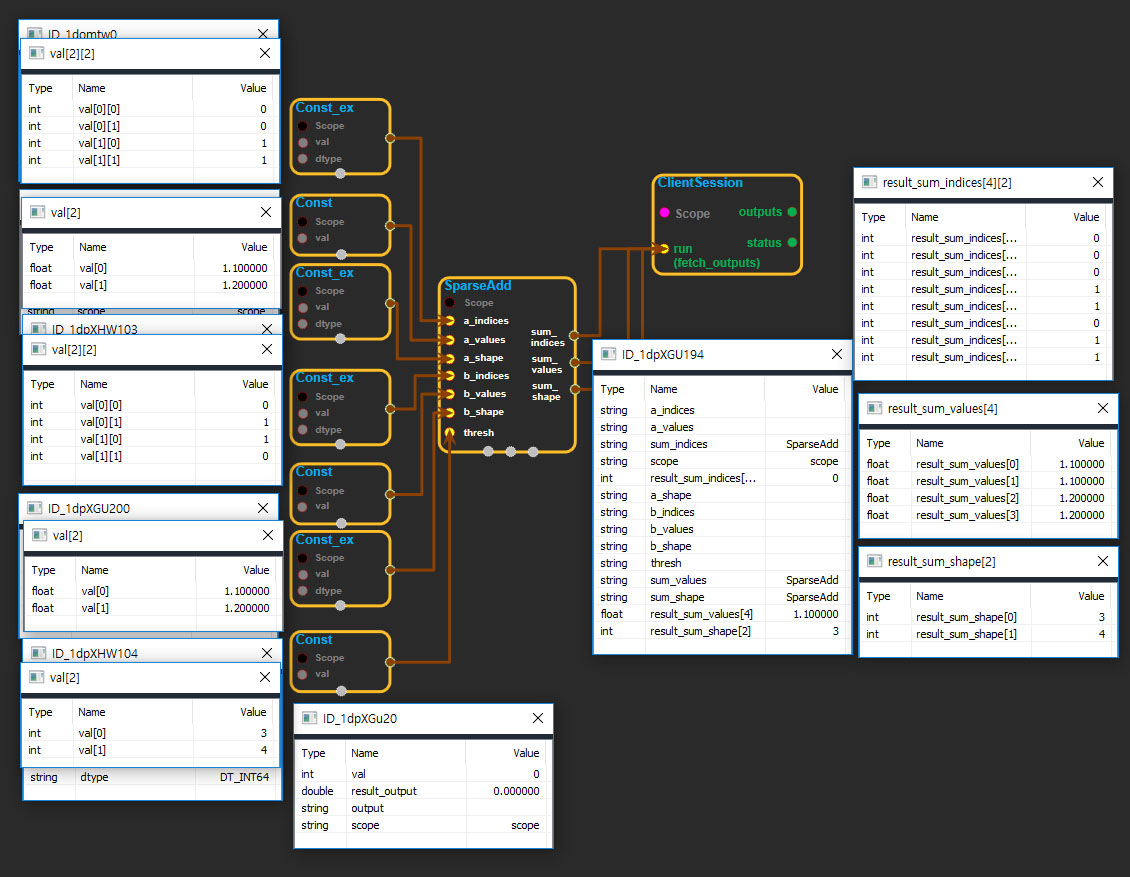Click the b_shape input pin on SparseAdd
This screenshot has width=1130, height=877.
click(x=451, y=412)
